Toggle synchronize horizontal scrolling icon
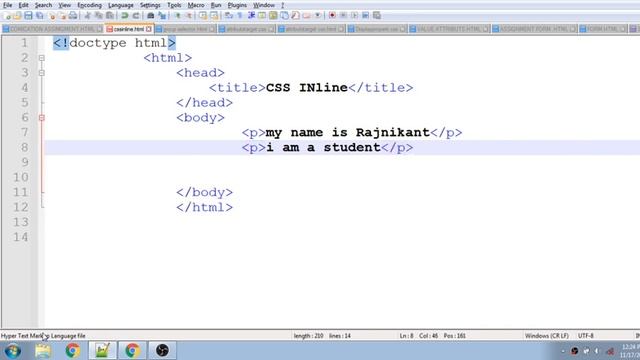 pyautogui.click(x=214, y=16)
